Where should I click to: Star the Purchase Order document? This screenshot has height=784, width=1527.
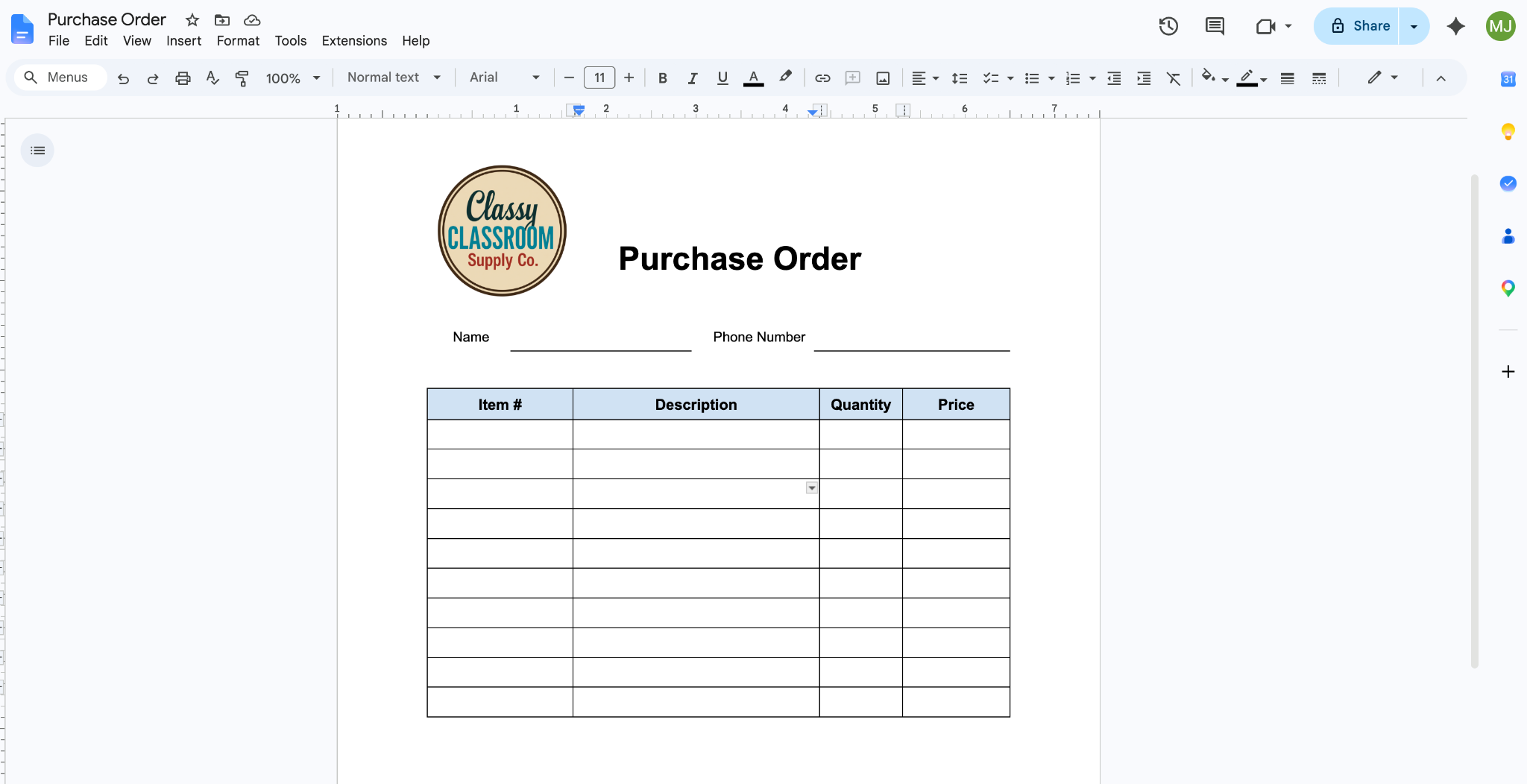pyautogui.click(x=192, y=20)
